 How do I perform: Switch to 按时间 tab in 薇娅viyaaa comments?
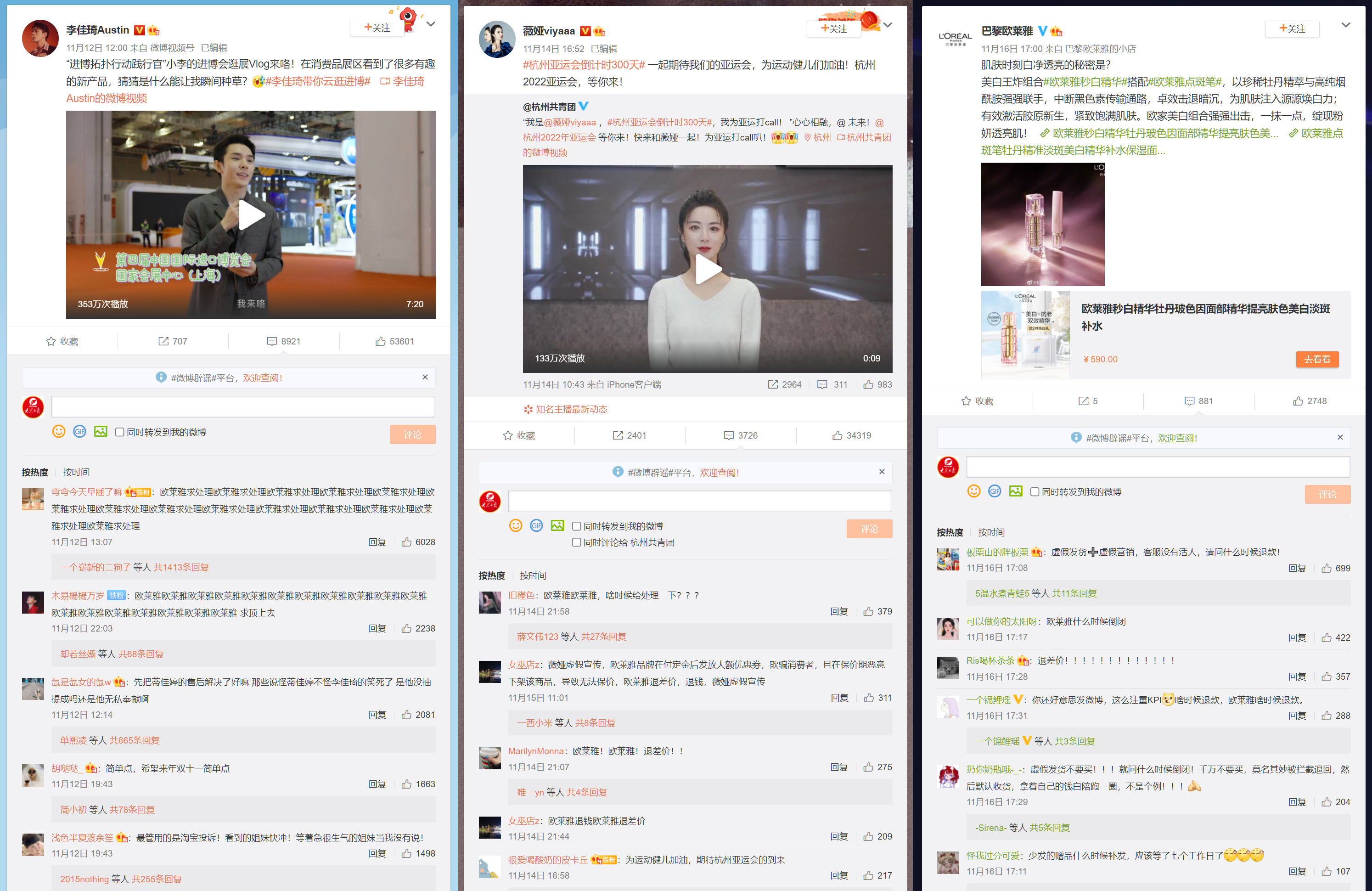click(x=533, y=575)
